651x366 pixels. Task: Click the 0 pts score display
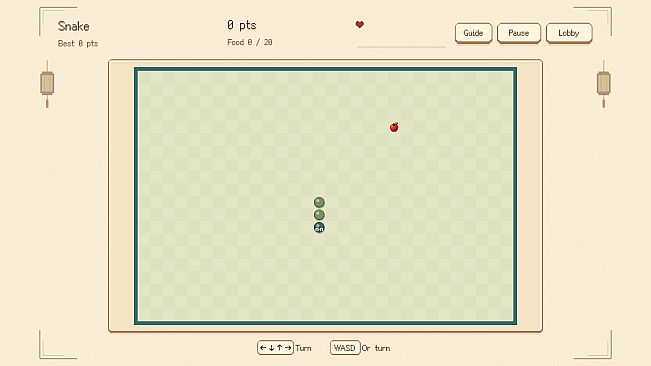coord(242,25)
